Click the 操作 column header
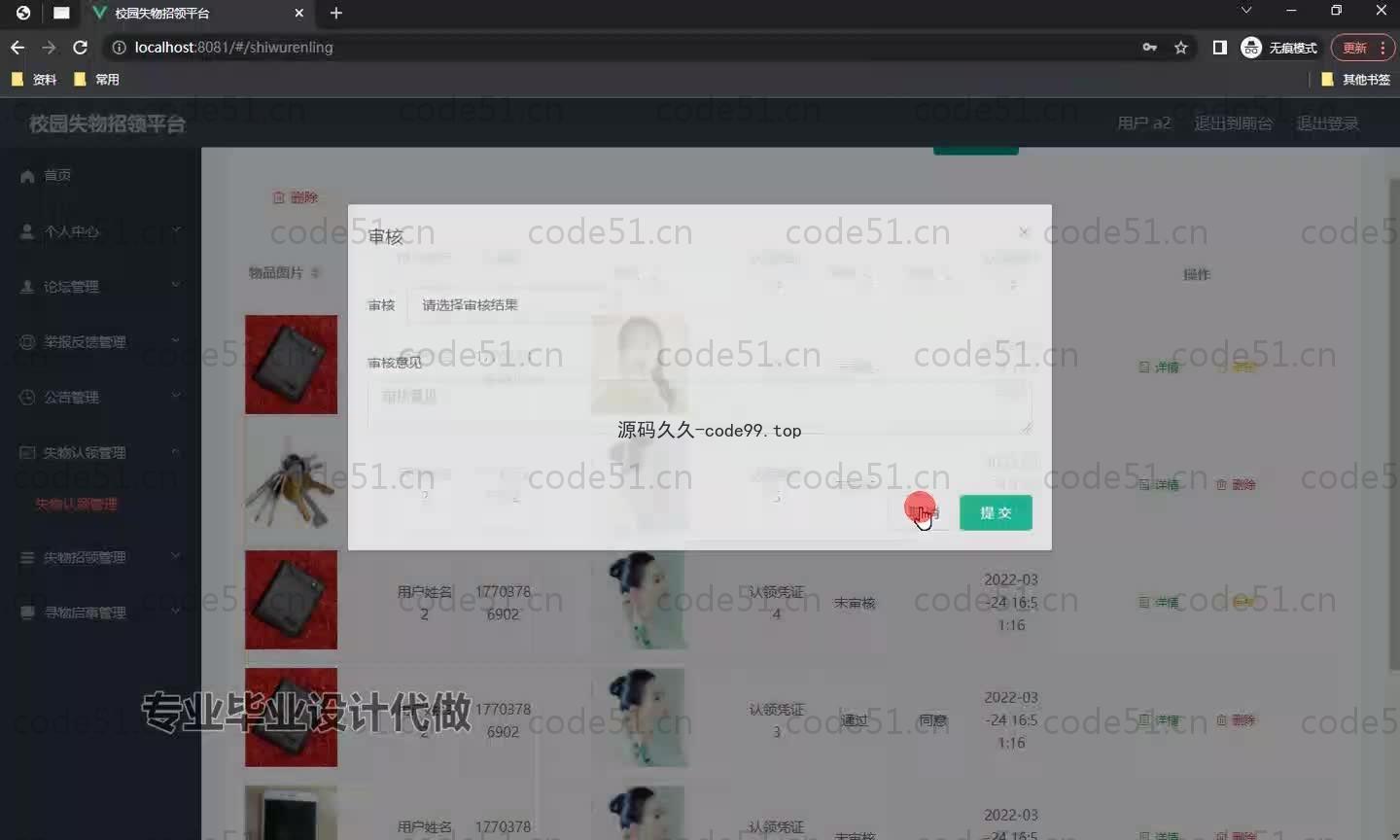The image size is (1400, 840). (1197, 274)
